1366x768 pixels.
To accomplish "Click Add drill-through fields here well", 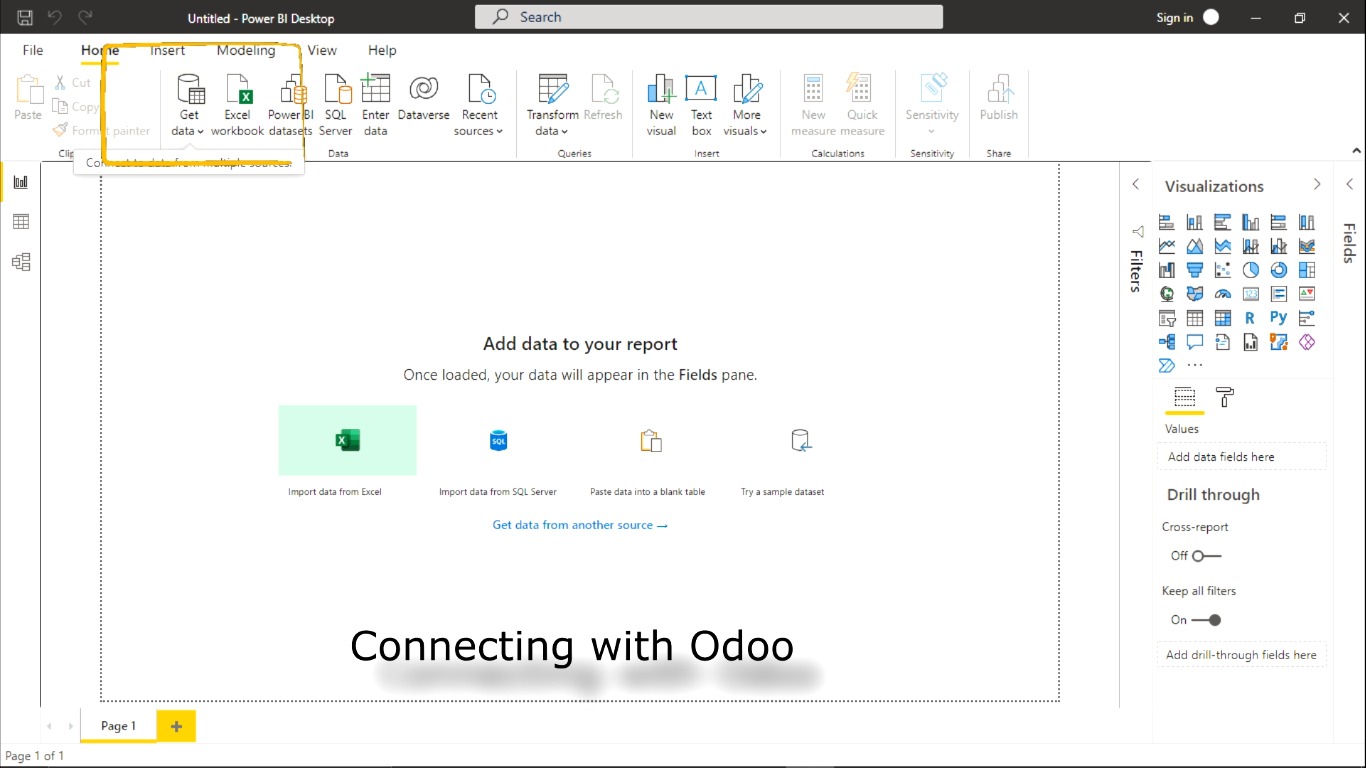I will coord(1241,655).
